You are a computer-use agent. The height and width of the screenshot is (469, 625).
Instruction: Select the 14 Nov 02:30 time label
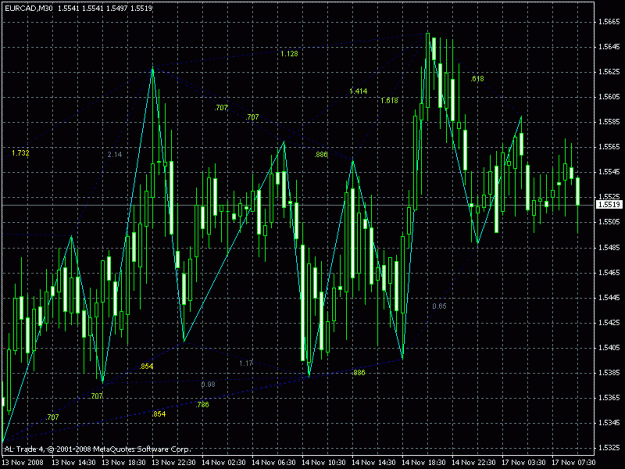click(x=223, y=463)
